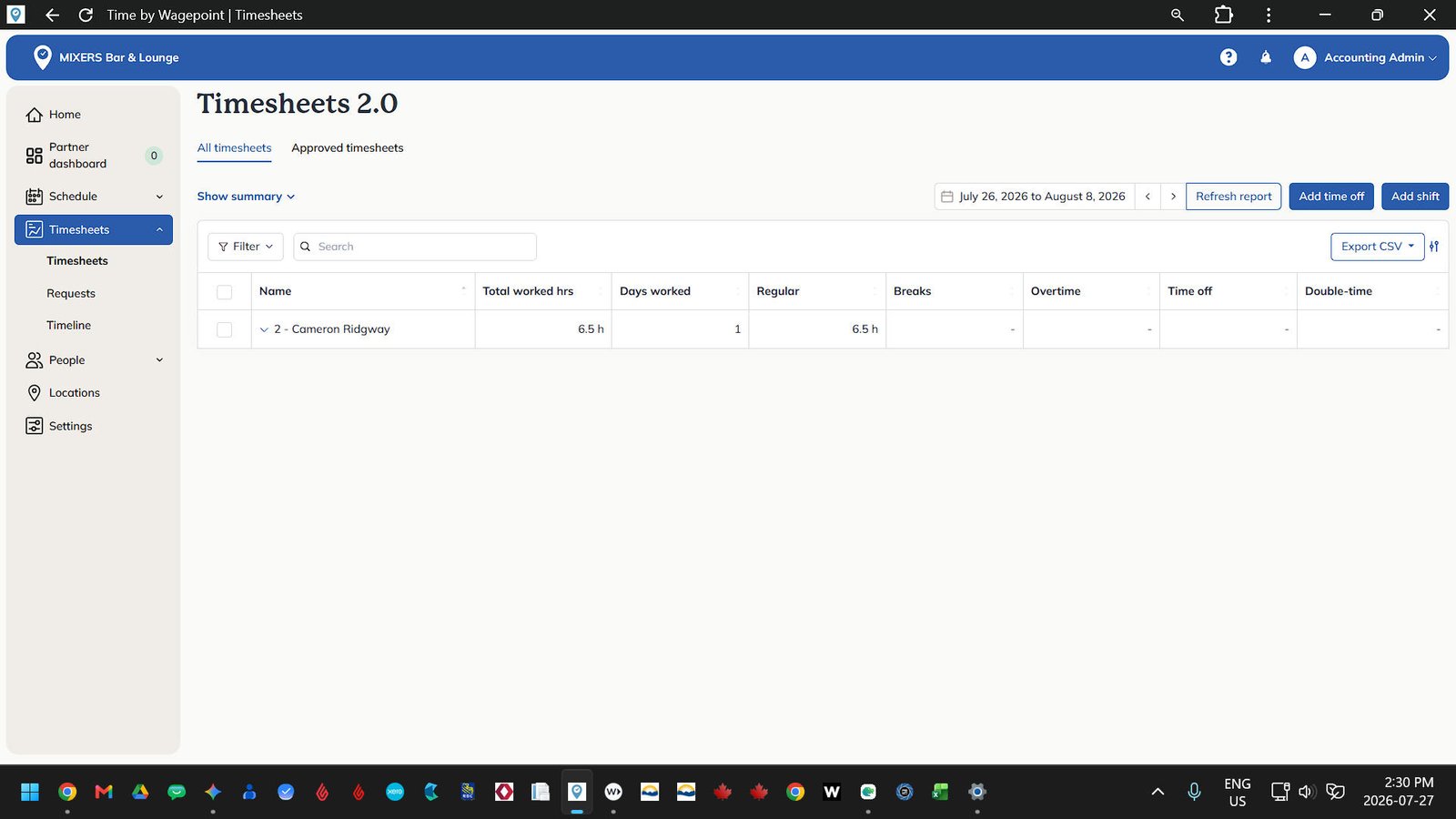This screenshot has height=819, width=1456.
Task: Click into the Search field
Action: (x=415, y=247)
